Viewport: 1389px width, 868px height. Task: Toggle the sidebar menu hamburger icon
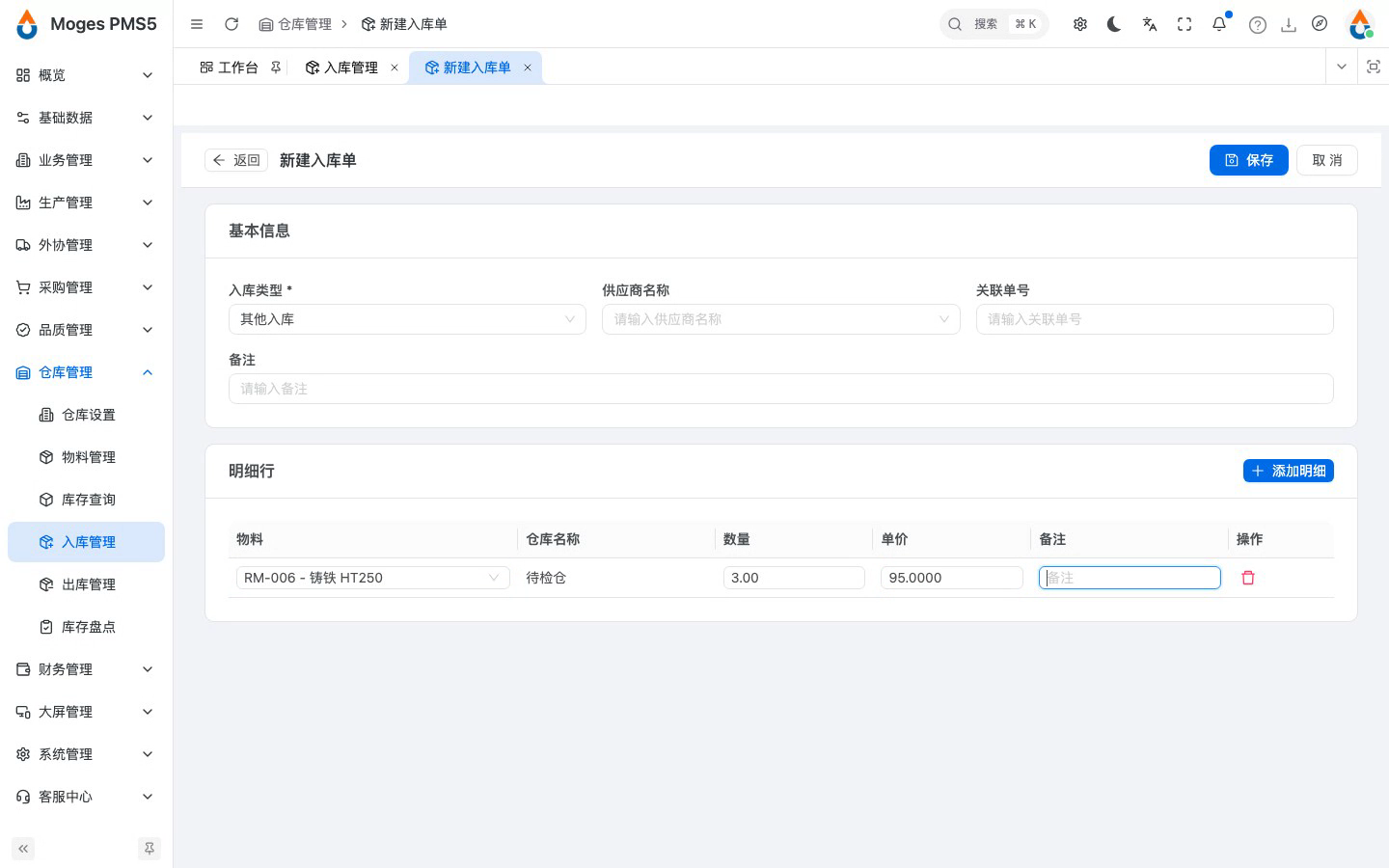pyautogui.click(x=197, y=24)
